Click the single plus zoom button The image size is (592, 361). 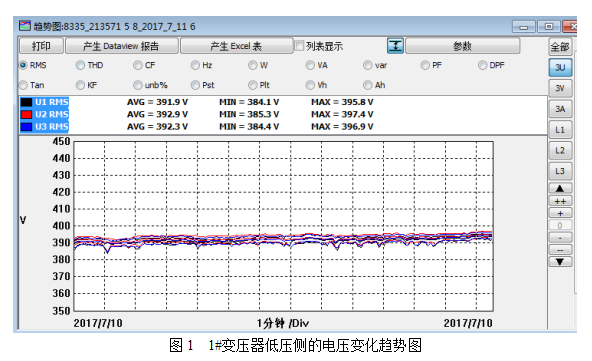pos(560,213)
